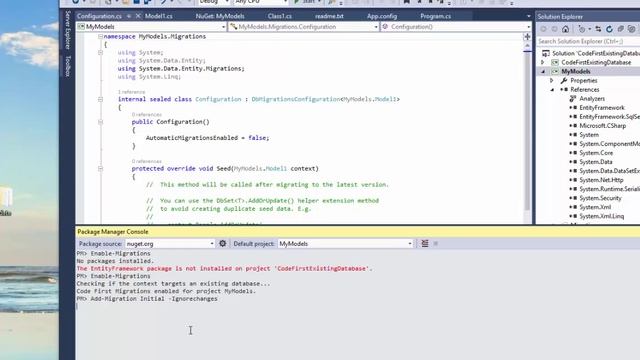Click the Properties wrench icon
The height and width of the screenshot is (360, 640).
pos(564,80)
